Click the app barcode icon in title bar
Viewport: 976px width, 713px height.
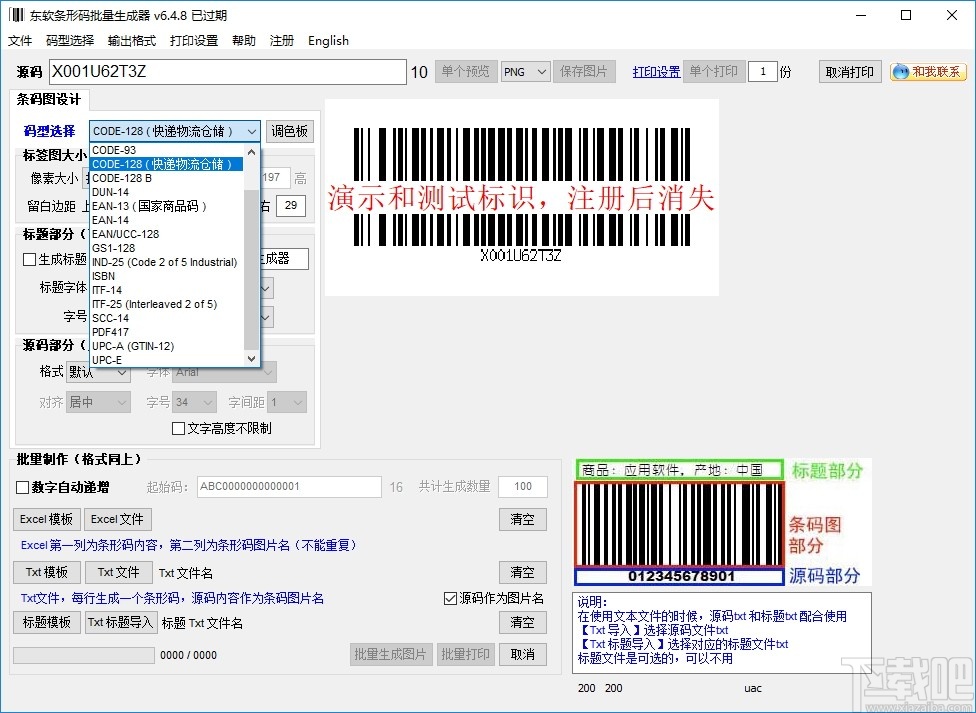16,15
